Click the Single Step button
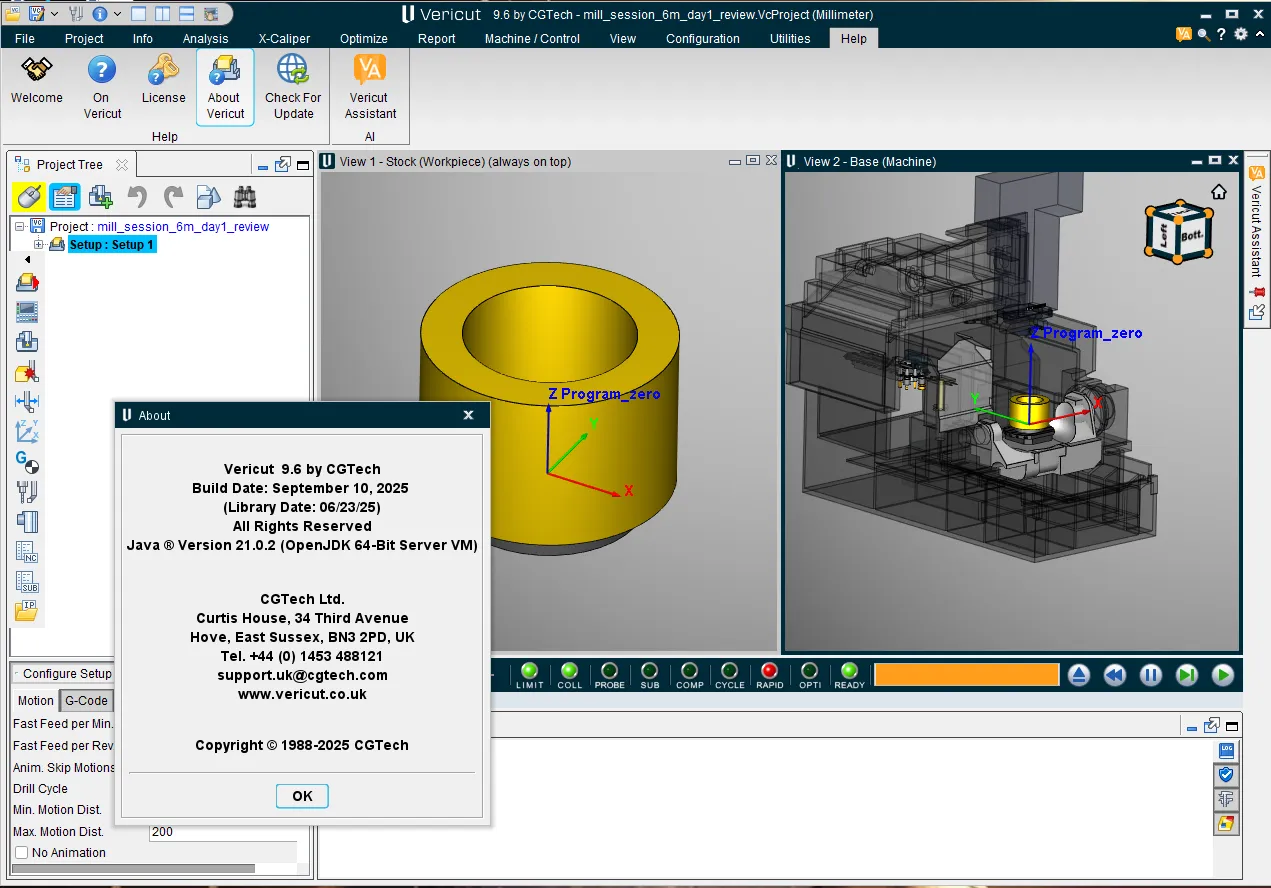This screenshot has width=1271, height=888. point(1187,675)
